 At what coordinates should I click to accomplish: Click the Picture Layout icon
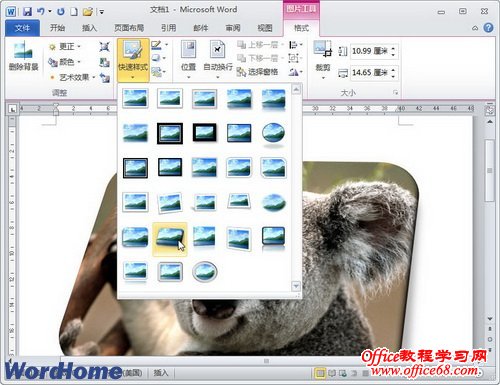[x=156, y=72]
